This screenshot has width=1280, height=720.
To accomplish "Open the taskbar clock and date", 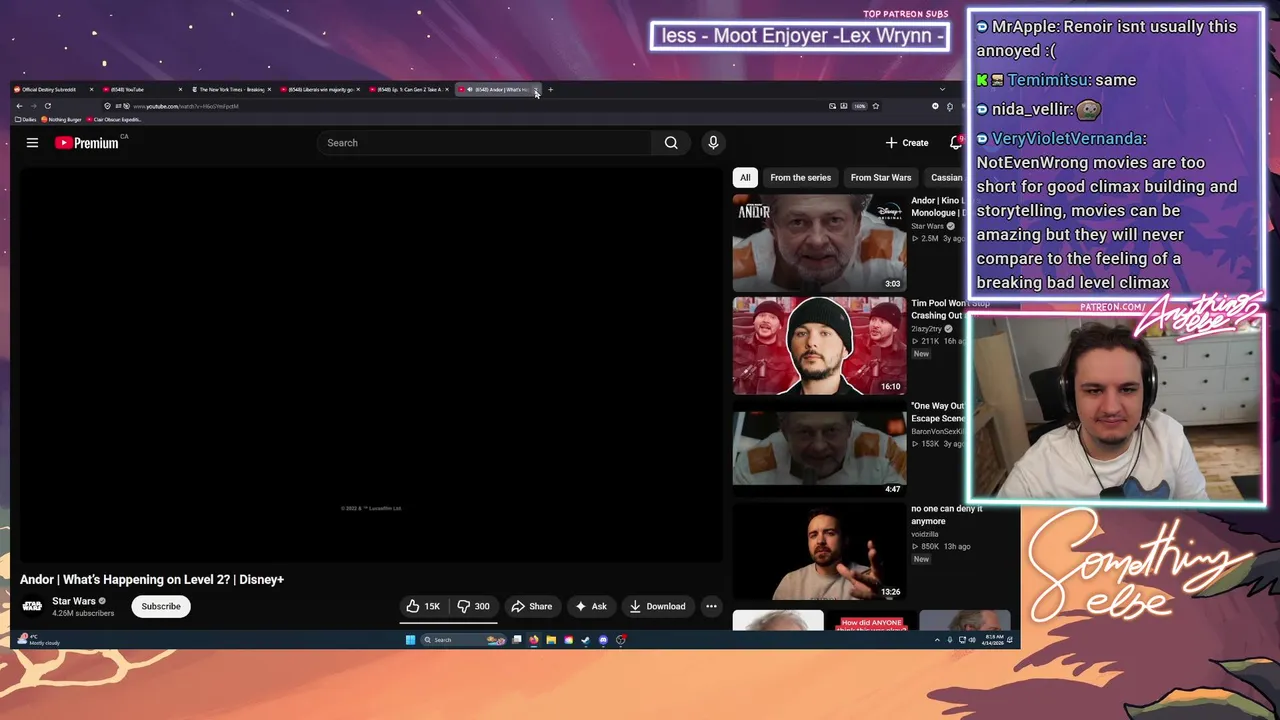I will (994, 640).
